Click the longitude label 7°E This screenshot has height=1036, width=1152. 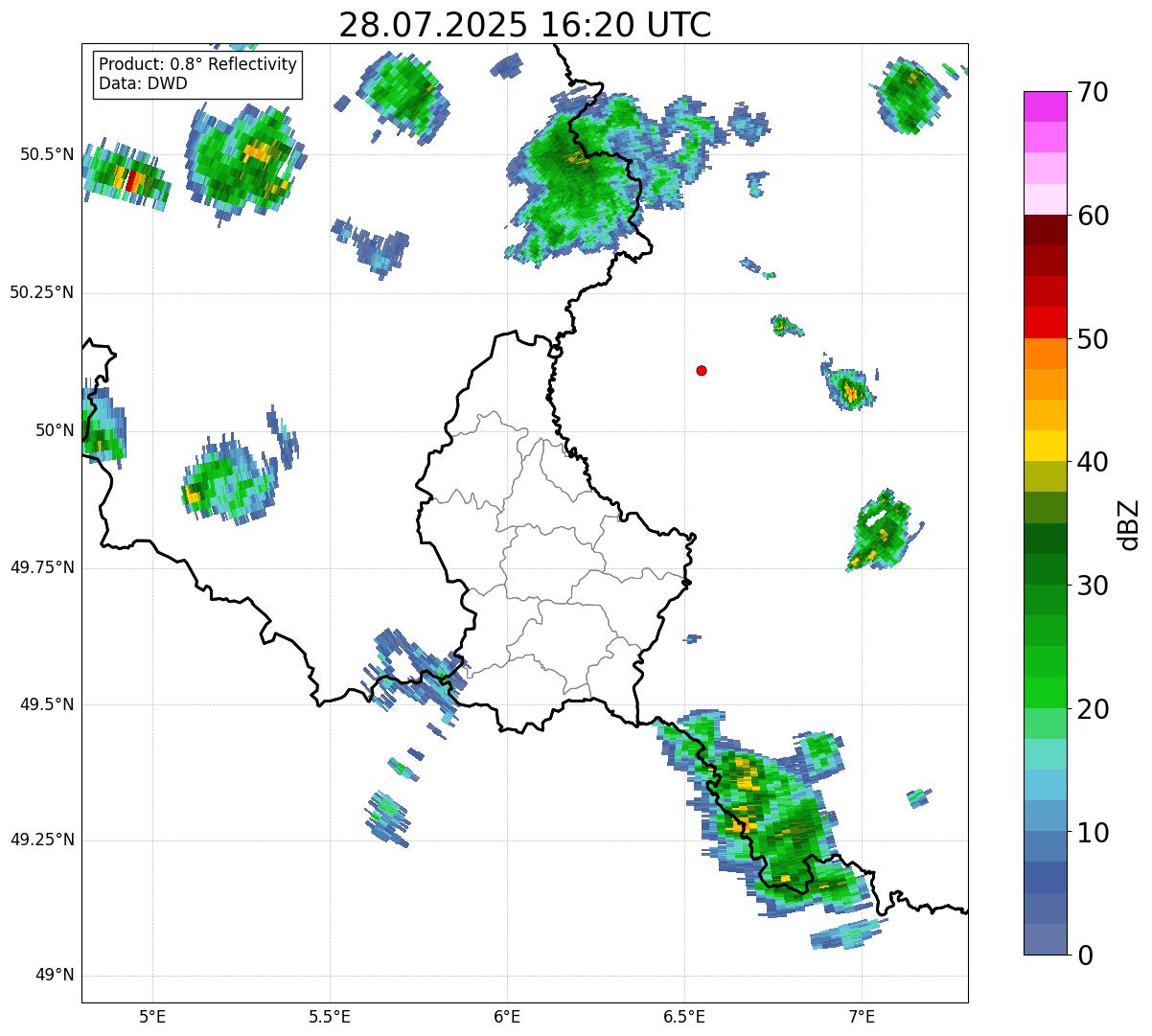tap(862, 1016)
